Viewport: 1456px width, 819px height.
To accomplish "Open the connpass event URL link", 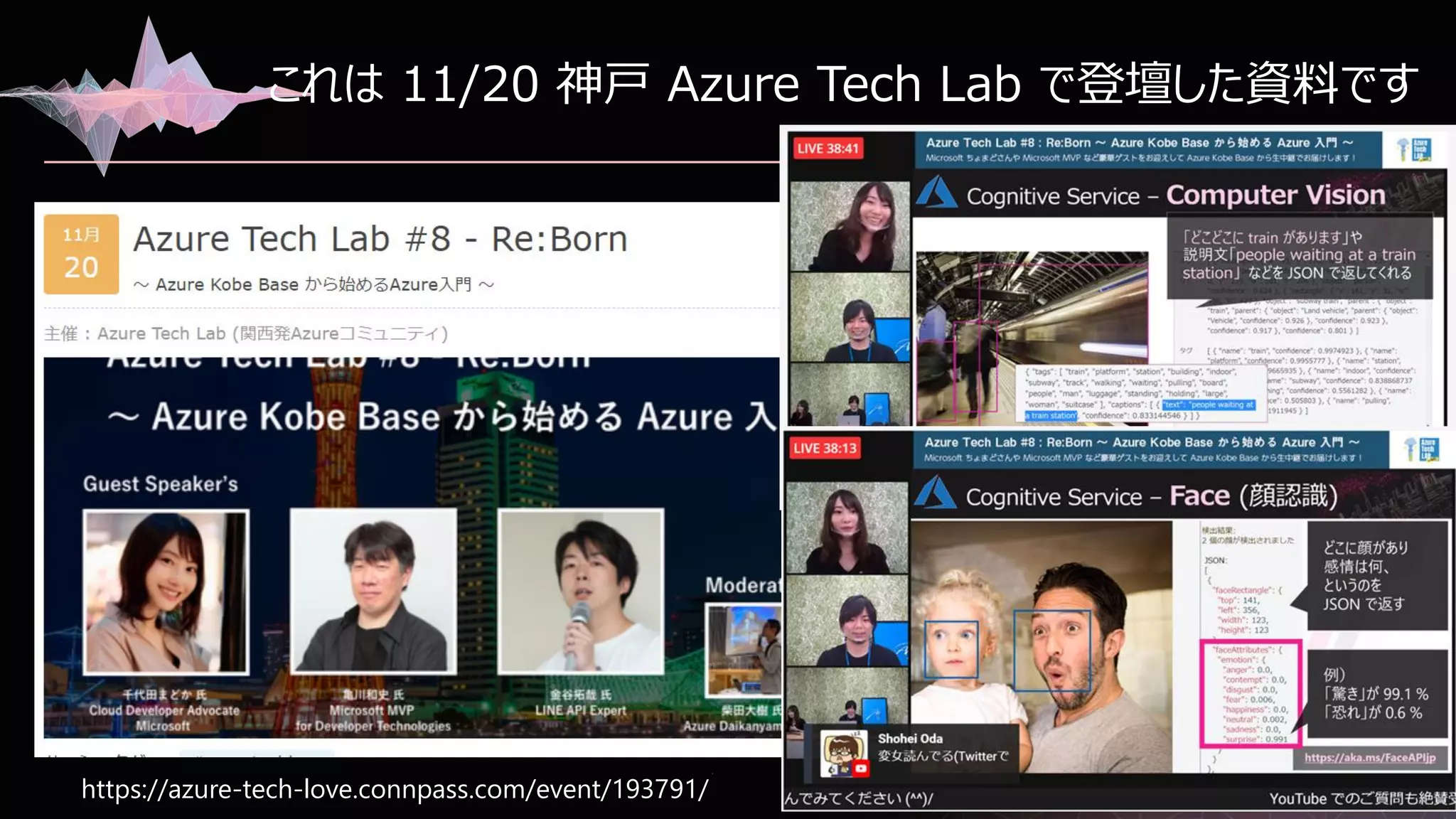I will (x=395, y=789).
